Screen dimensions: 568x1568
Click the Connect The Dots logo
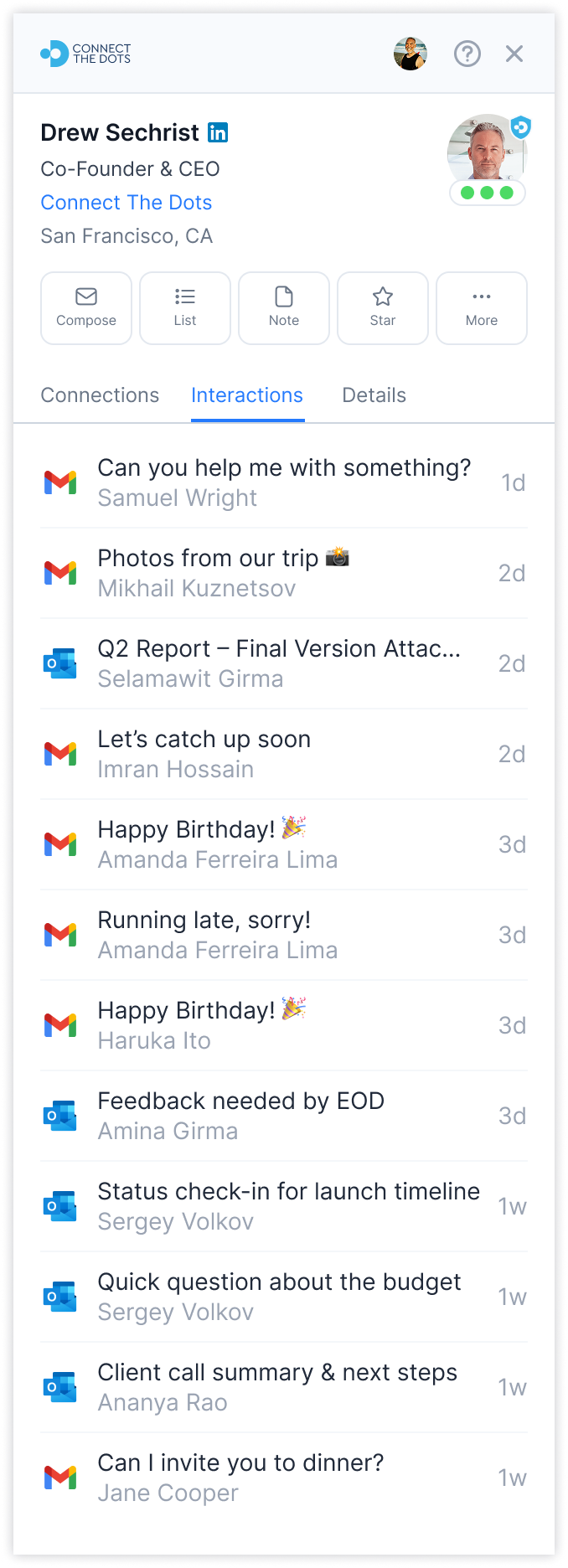(x=85, y=54)
